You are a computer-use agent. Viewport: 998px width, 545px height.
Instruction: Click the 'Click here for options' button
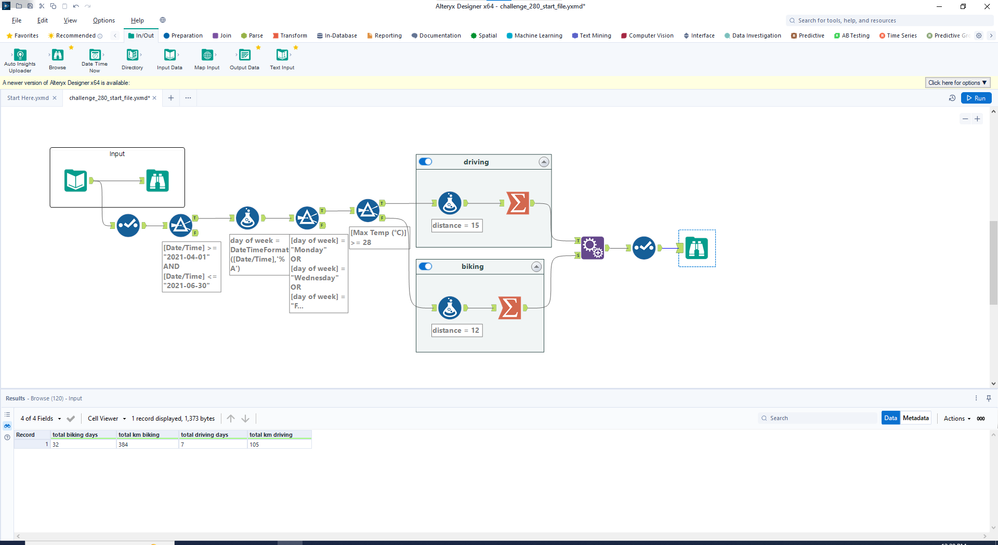[957, 83]
